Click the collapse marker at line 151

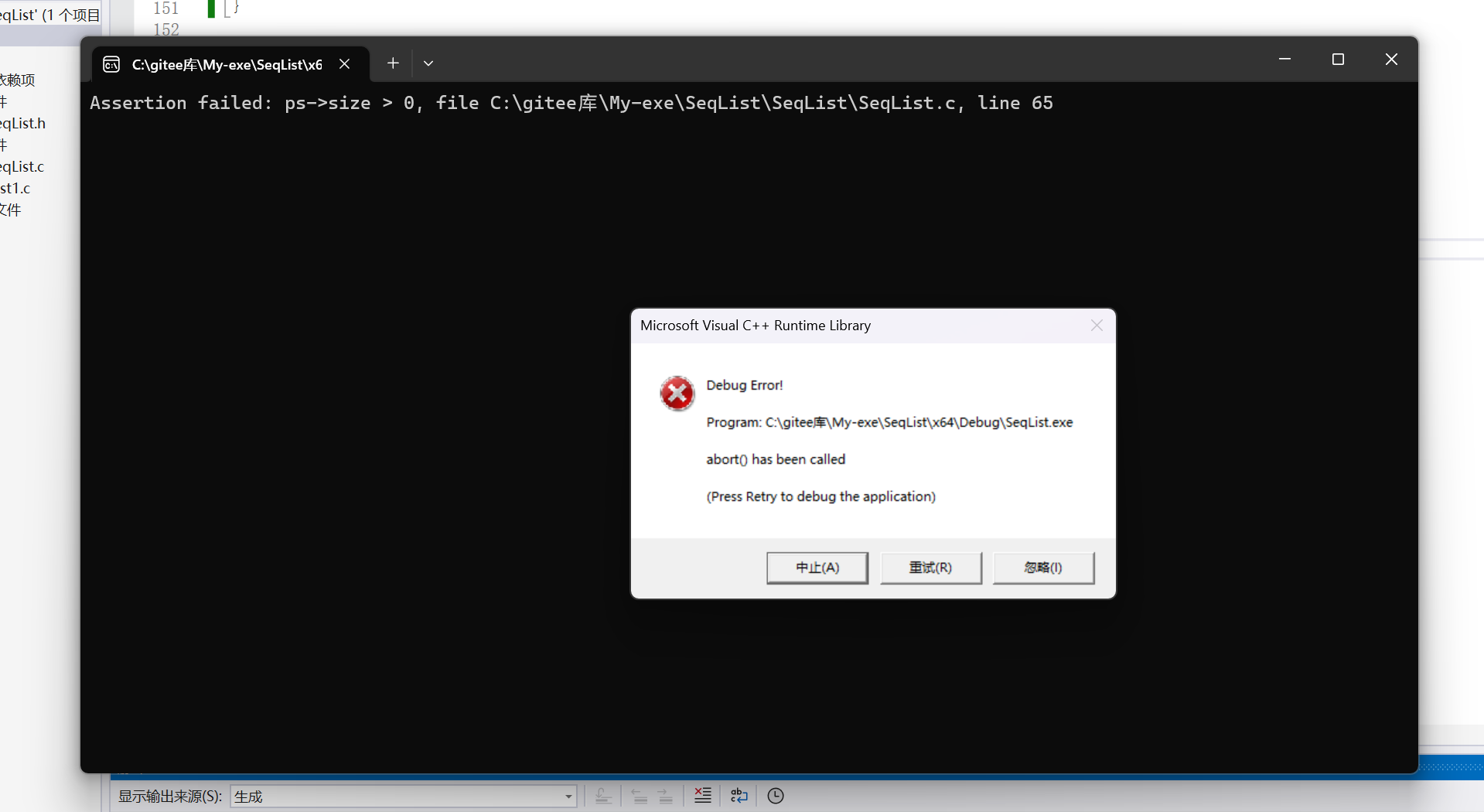coord(227,9)
